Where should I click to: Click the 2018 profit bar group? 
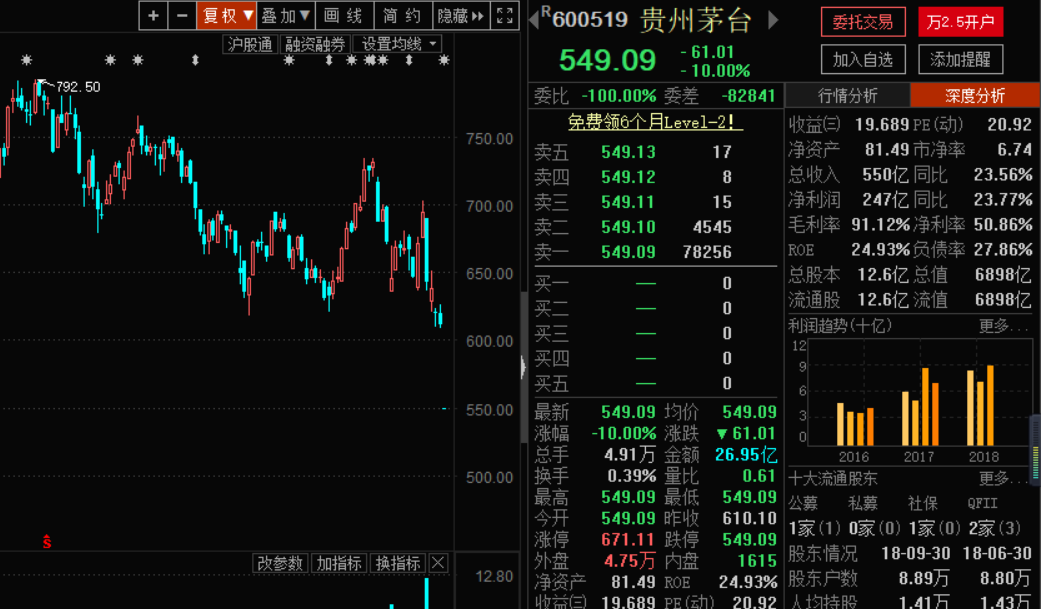981,405
